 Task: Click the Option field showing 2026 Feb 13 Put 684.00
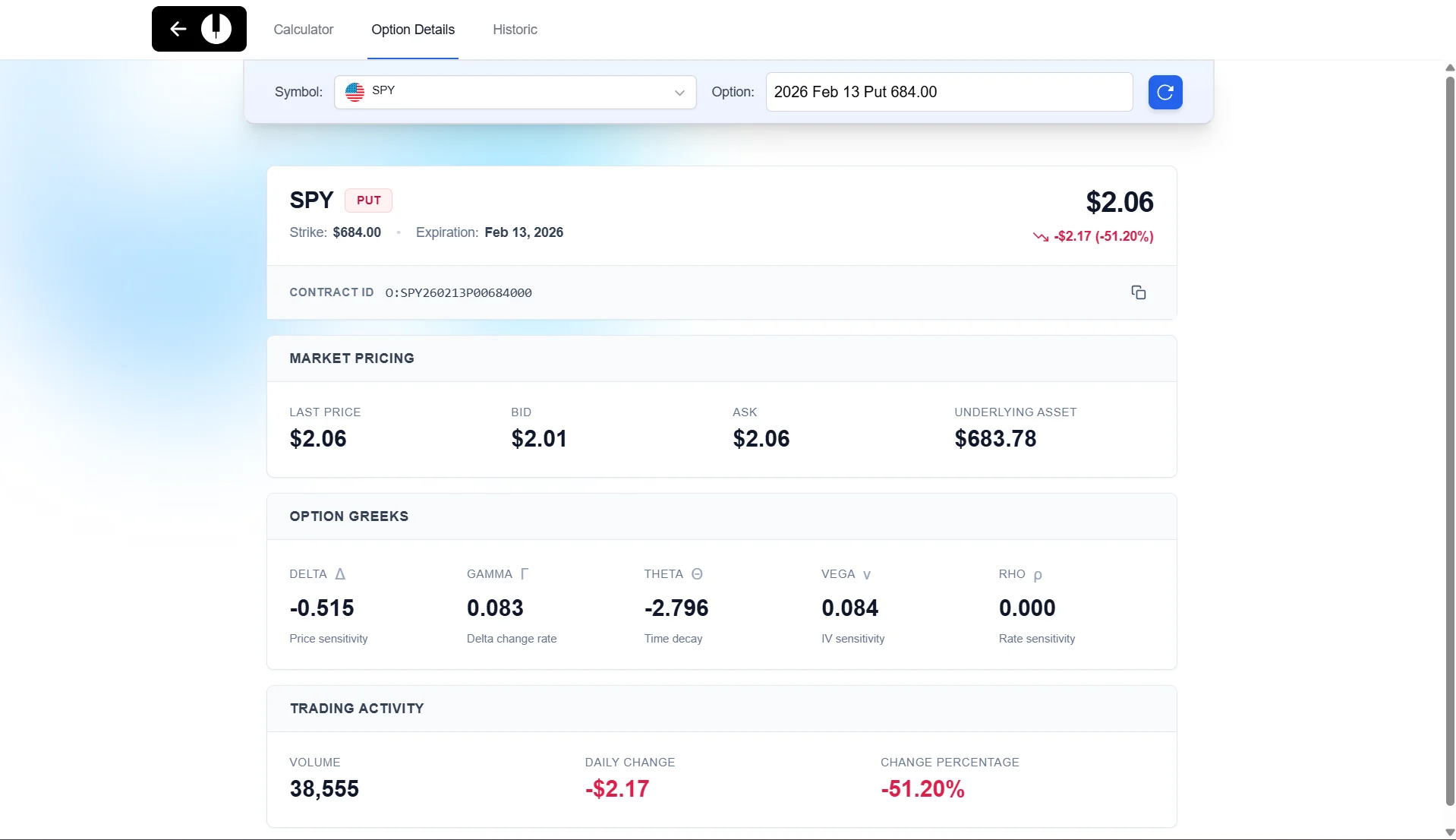(949, 92)
